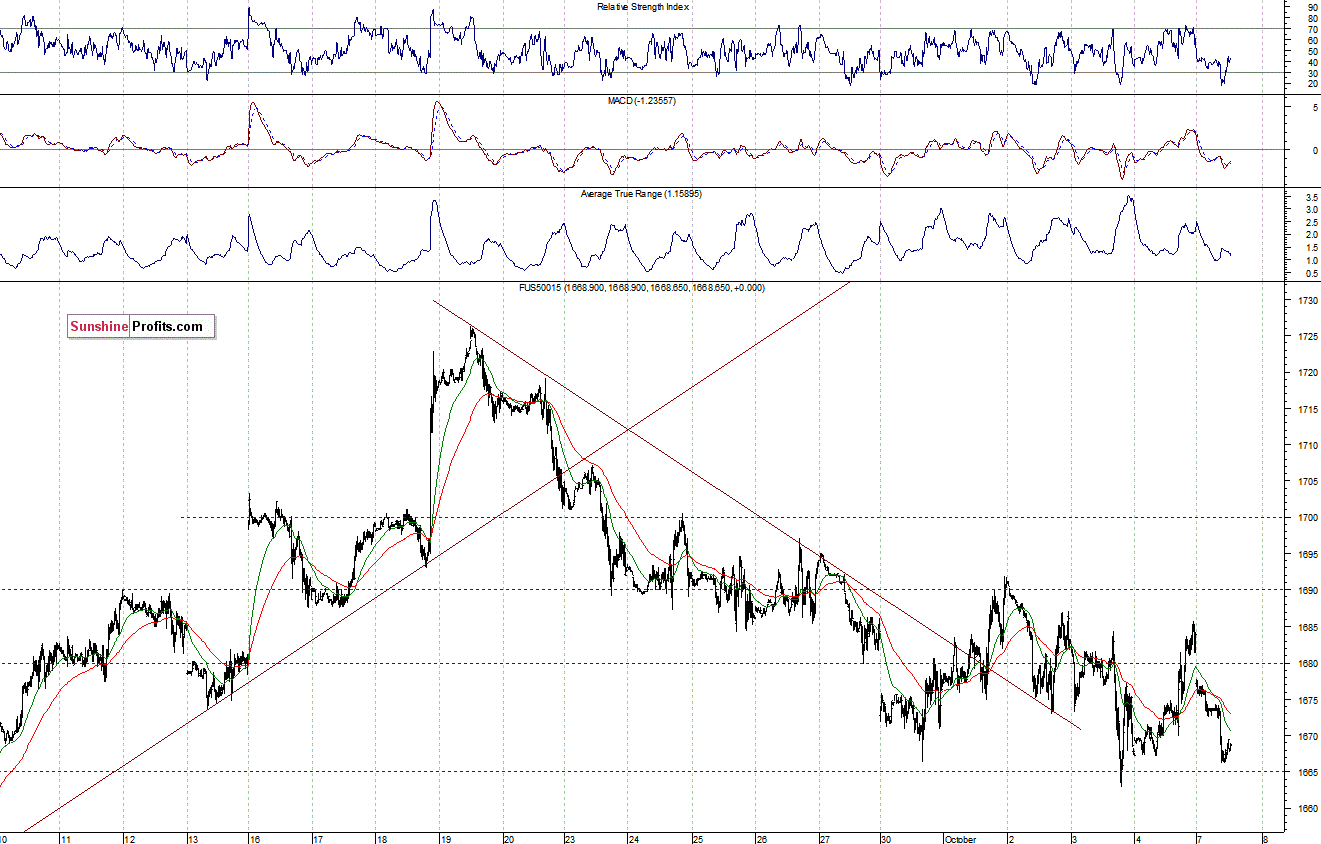Click the FUS50015 price chart title
This screenshot has height=844, width=1321.
point(644,288)
